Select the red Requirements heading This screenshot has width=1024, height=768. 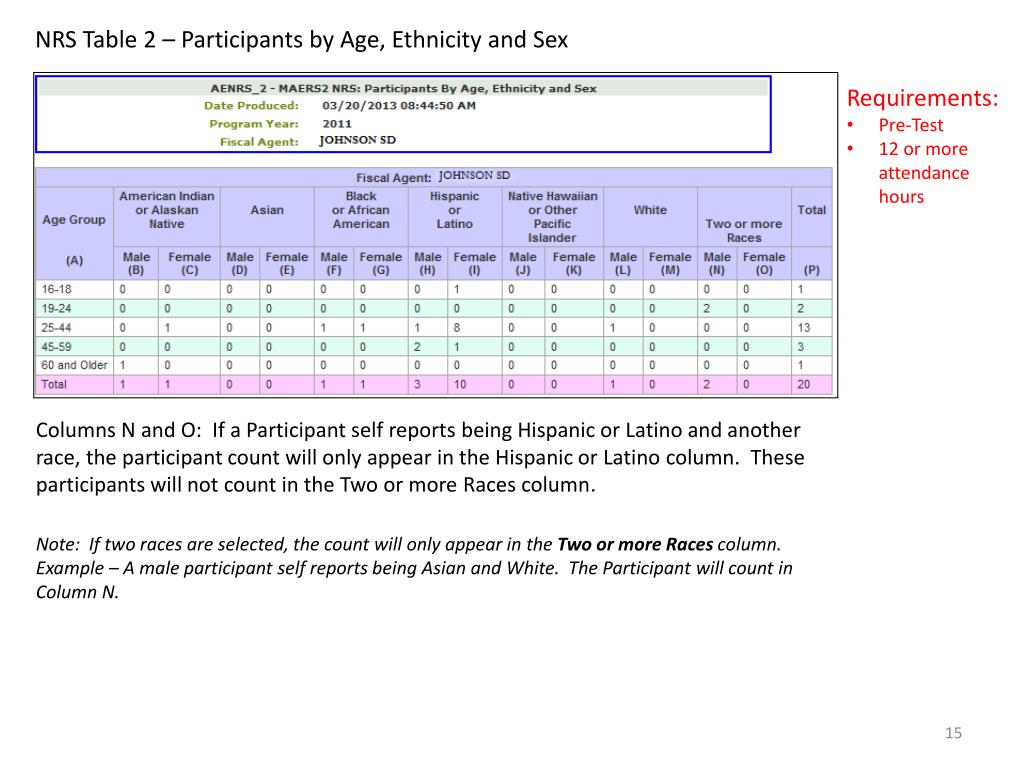point(922,98)
